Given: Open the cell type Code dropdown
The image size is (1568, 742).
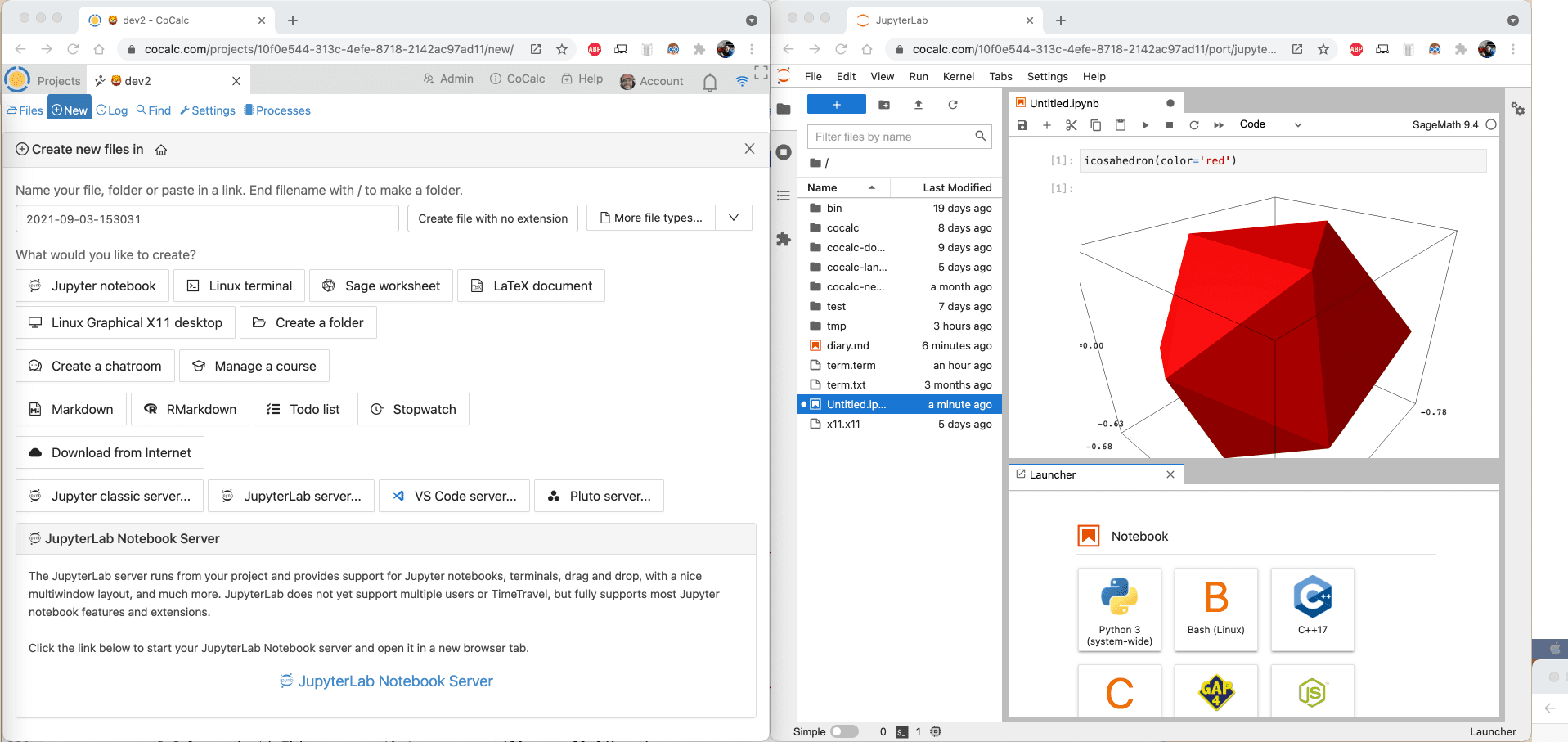Looking at the screenshot, I should point(1270,124).
